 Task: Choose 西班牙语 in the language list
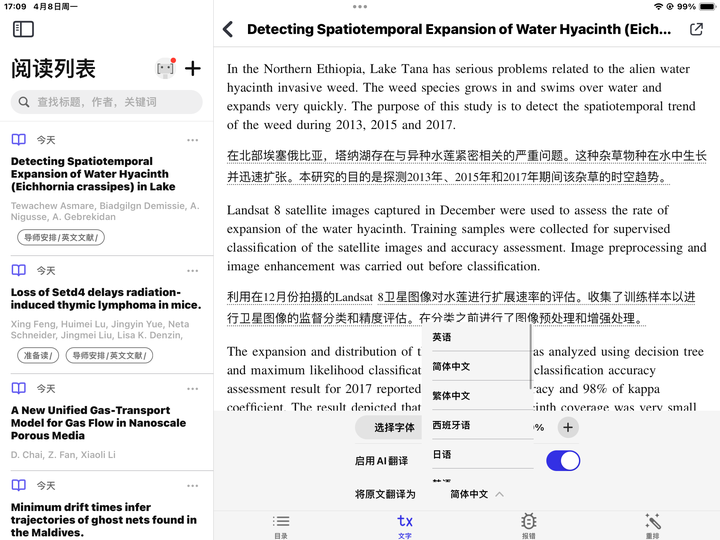(477, 425)
